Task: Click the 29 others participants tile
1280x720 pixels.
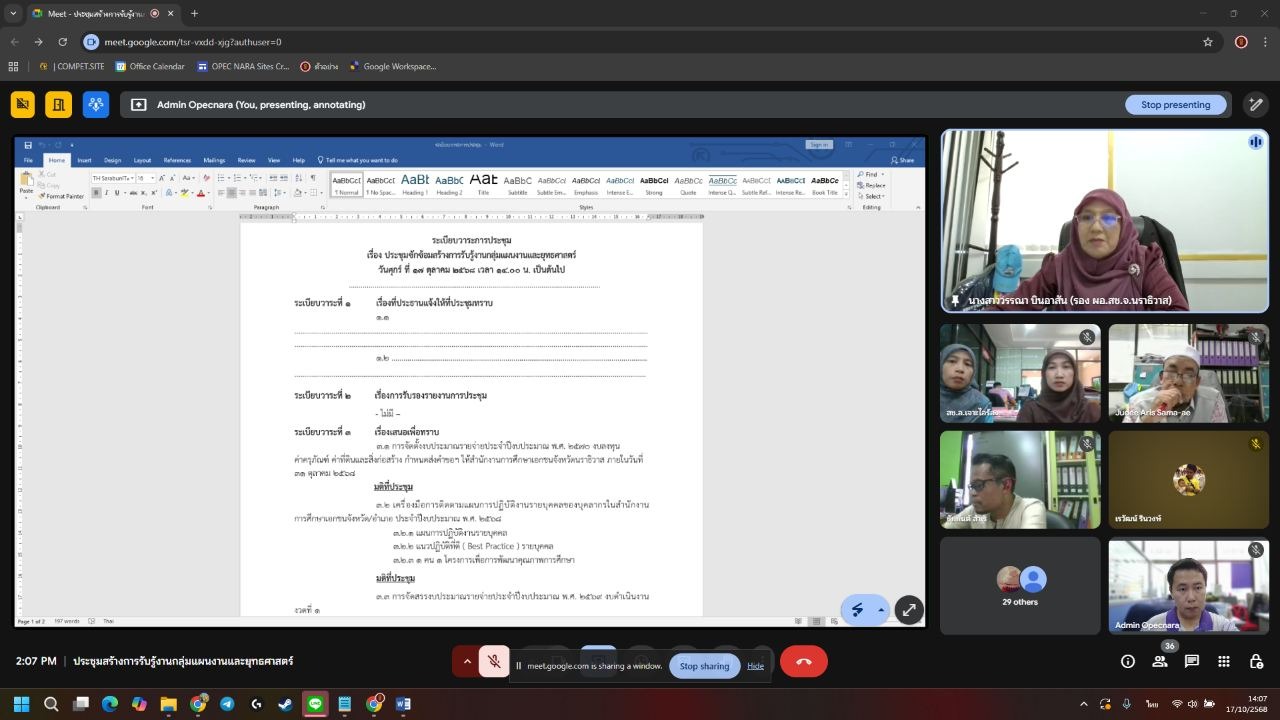Action: [1020, 586]
